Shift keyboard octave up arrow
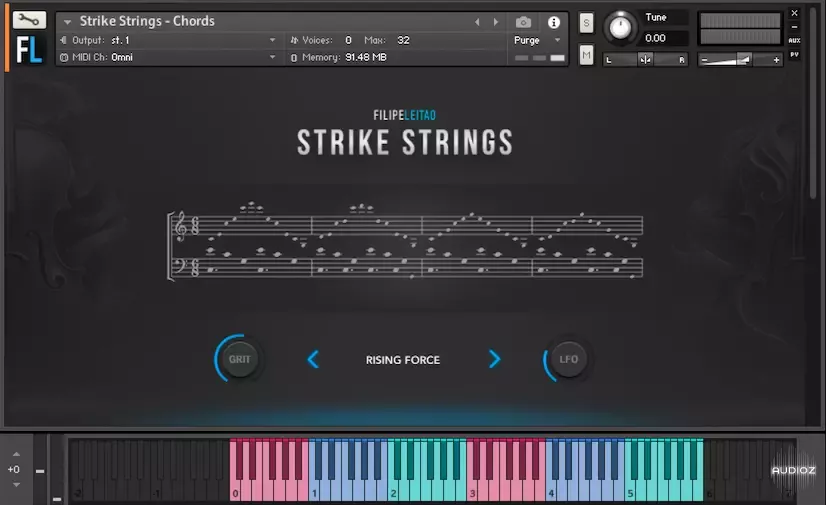 [x=16, y=454]
